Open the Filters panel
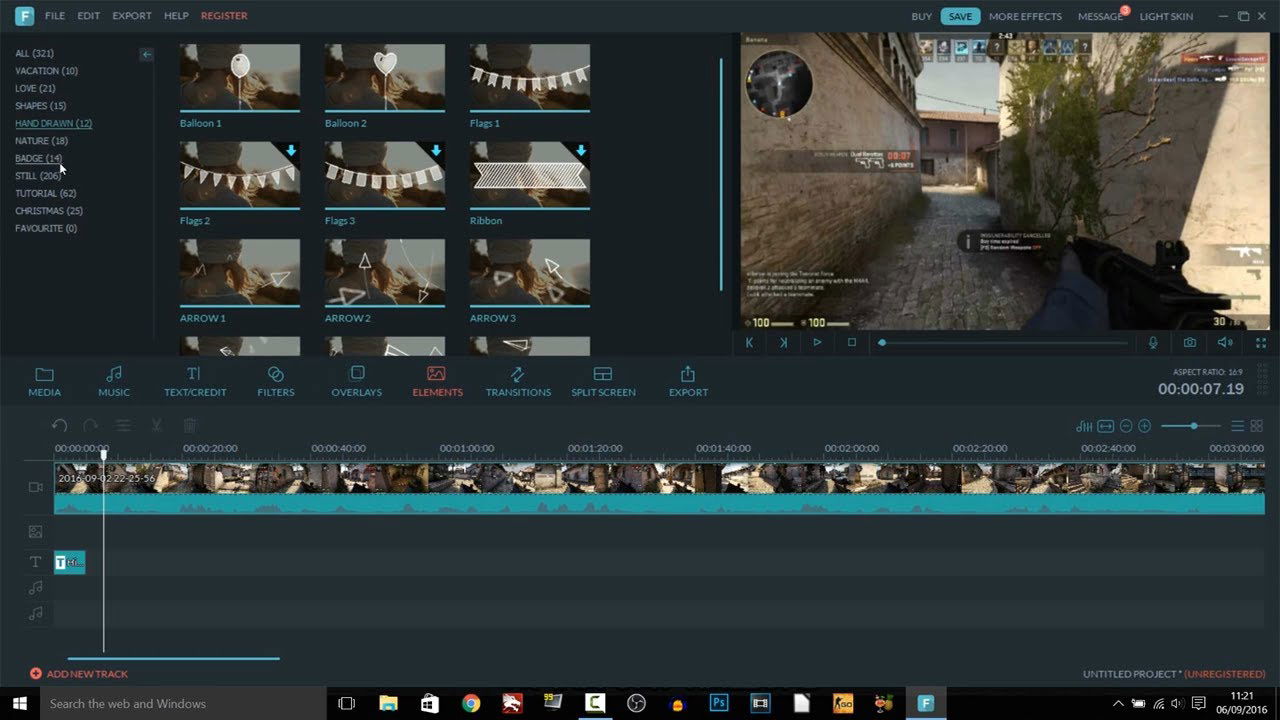Screen dimensions: 1280x720 point(276,381)
